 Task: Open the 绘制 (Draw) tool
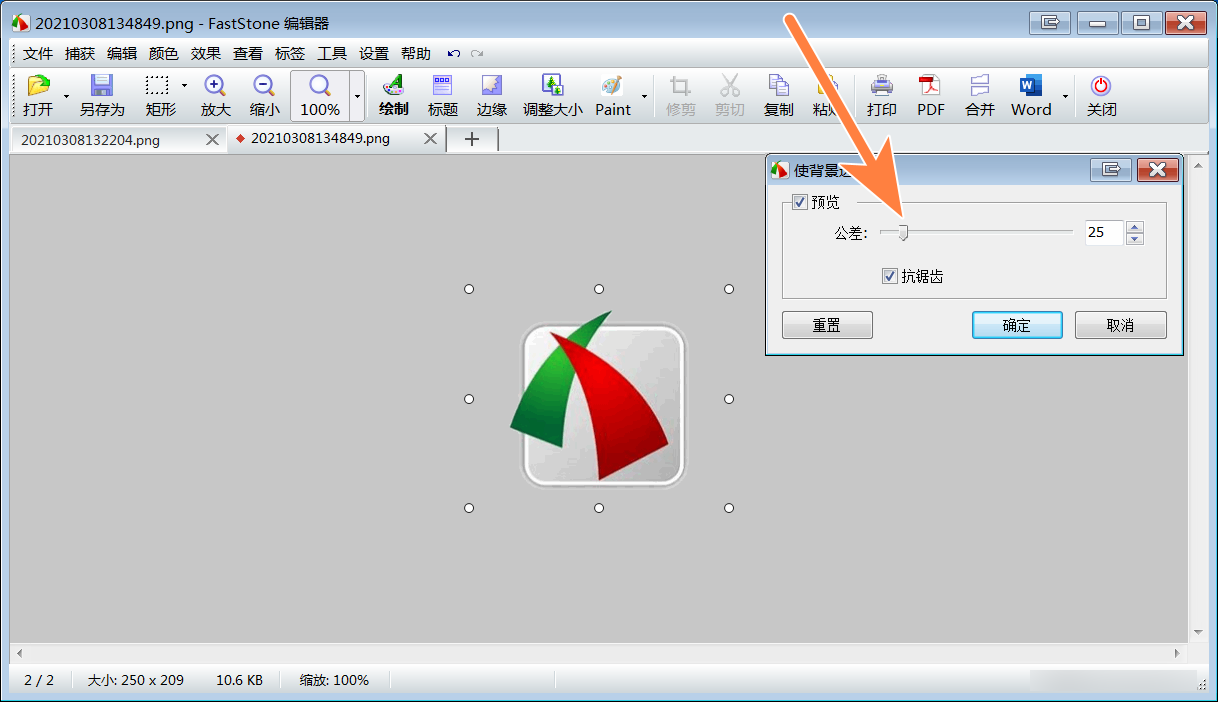click(x=394, y=96)
